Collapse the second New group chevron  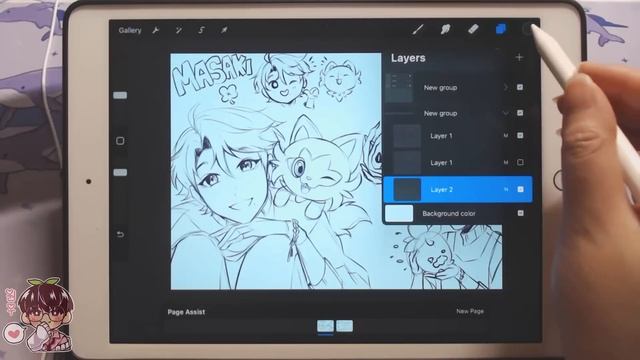[x=506, y=113]
